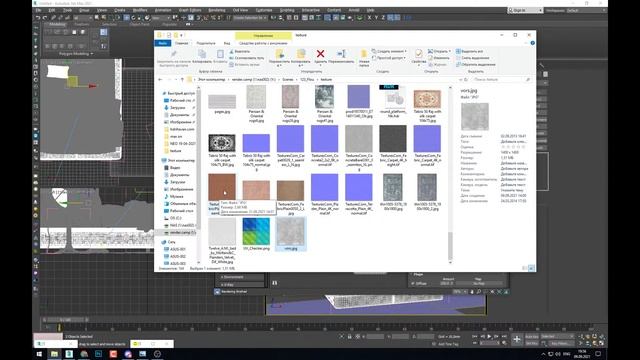
Task: Click Invert Selection (Обратить выделение) in ribbon
Action: [x=476, y=64]
